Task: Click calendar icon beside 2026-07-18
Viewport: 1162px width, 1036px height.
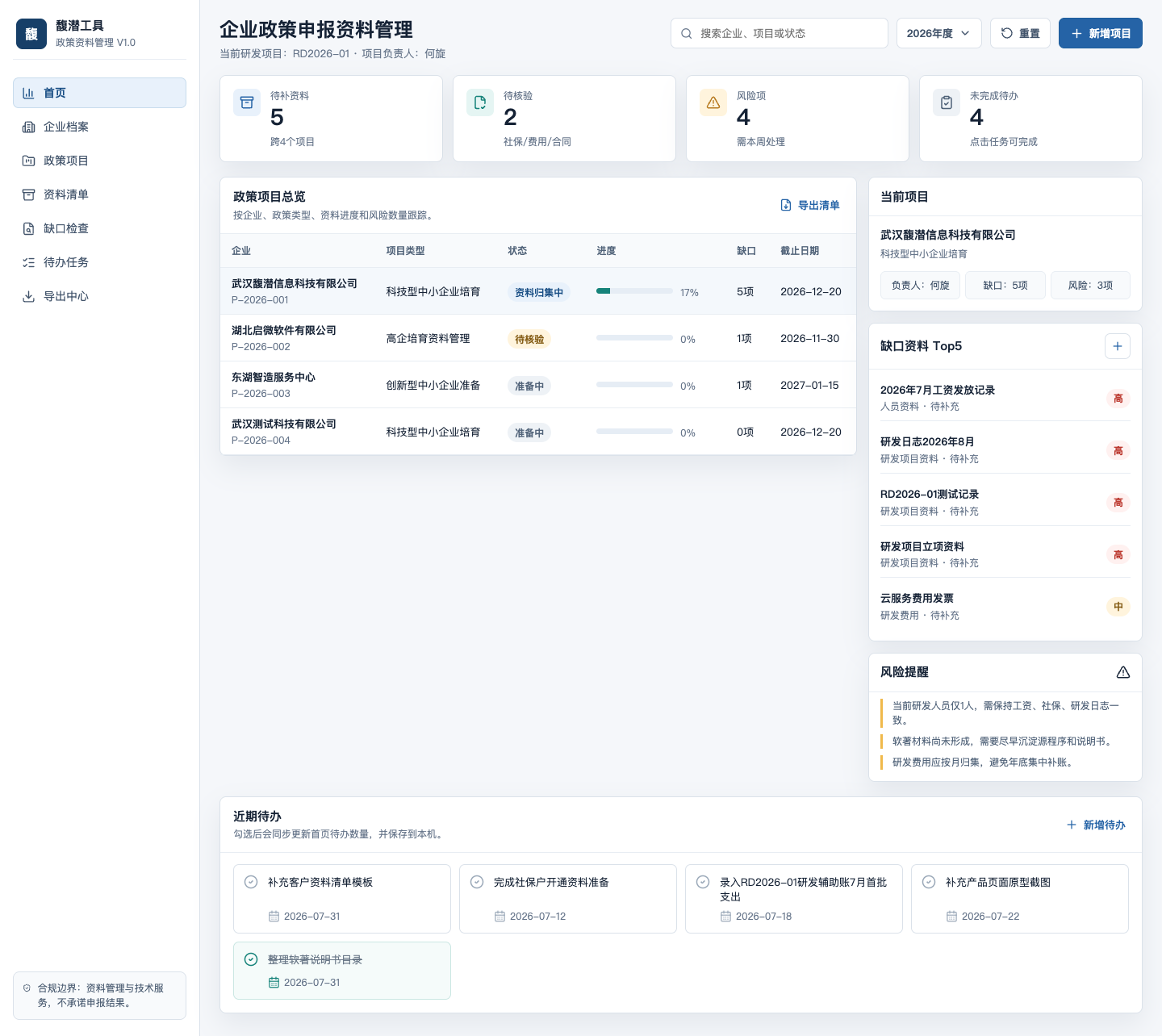Action: pyautogui.click(x=725, y=917)
